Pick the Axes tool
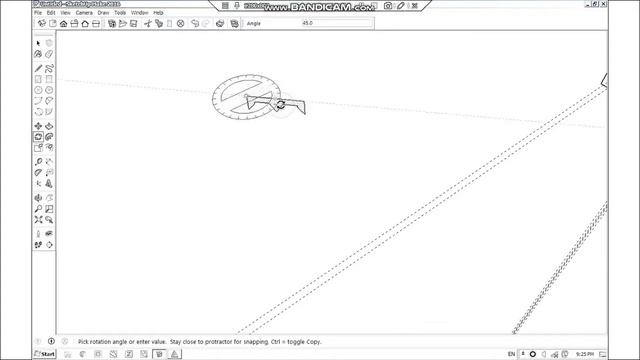640x360 pixels. [38, 184]
